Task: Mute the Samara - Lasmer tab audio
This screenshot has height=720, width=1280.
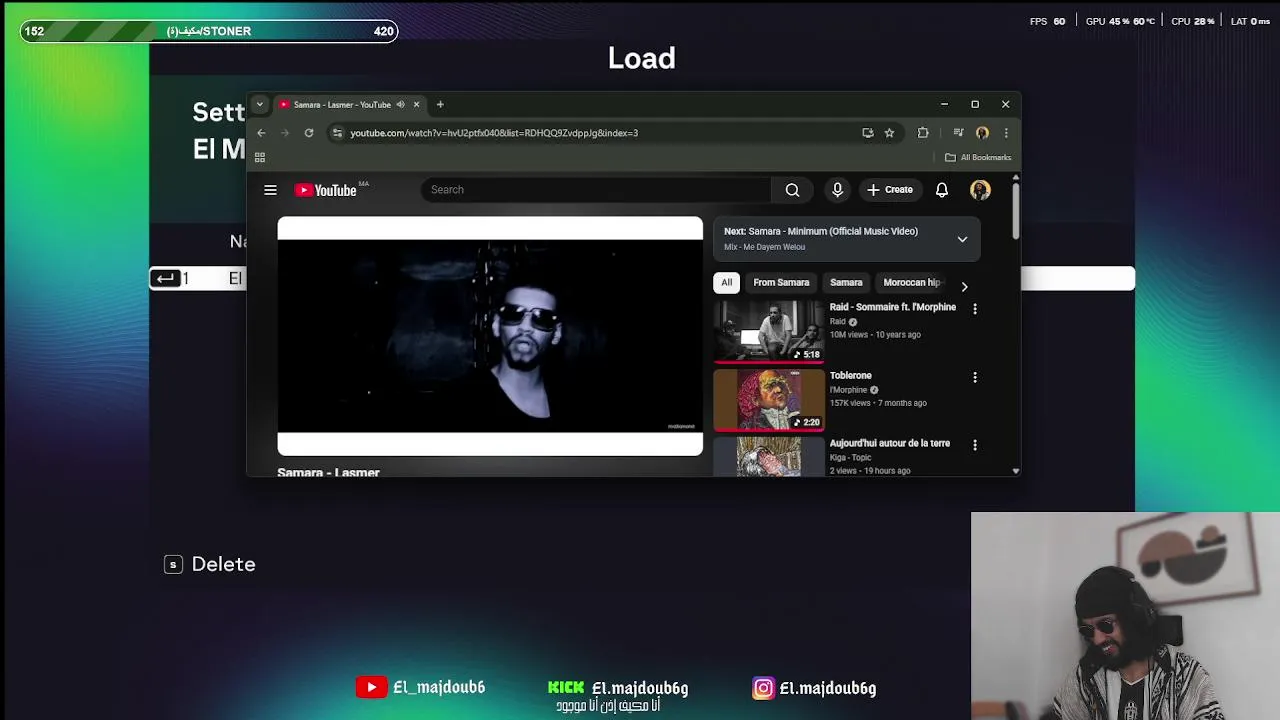Action: tap(400, 104)
